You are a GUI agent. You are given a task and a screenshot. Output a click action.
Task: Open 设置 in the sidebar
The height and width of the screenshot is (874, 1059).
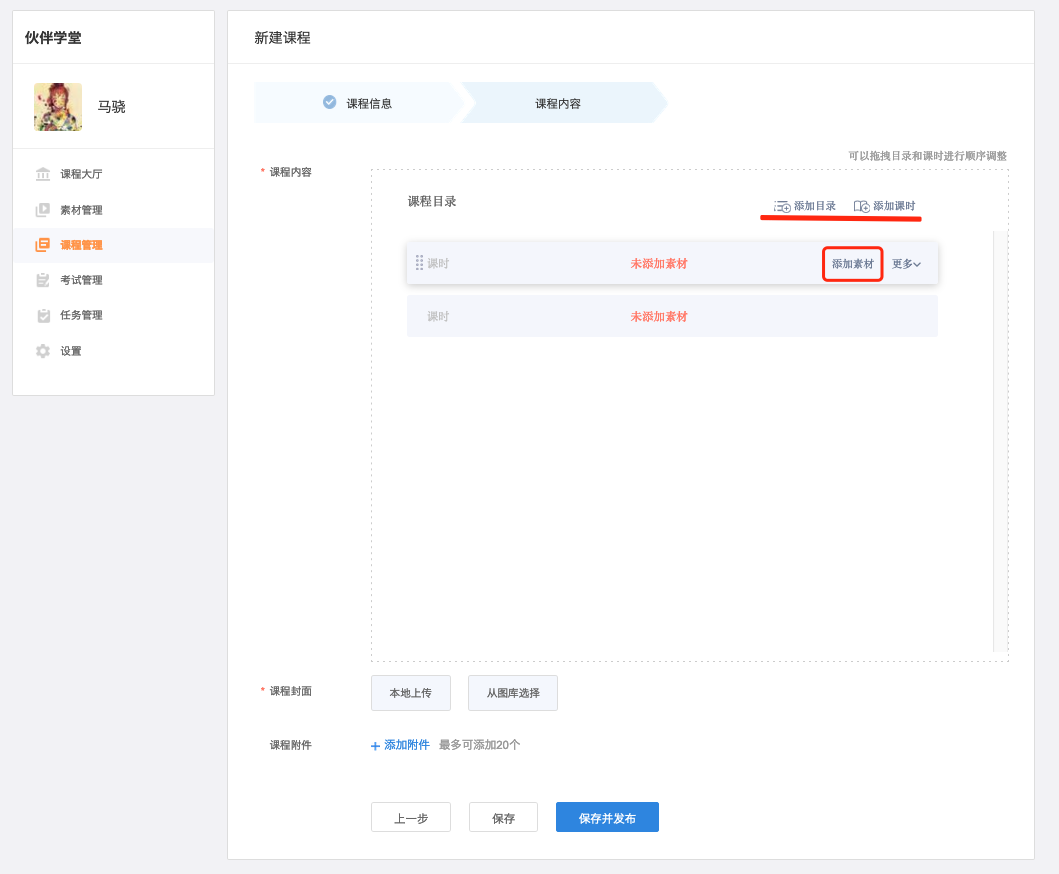click(x=113, y=351)
